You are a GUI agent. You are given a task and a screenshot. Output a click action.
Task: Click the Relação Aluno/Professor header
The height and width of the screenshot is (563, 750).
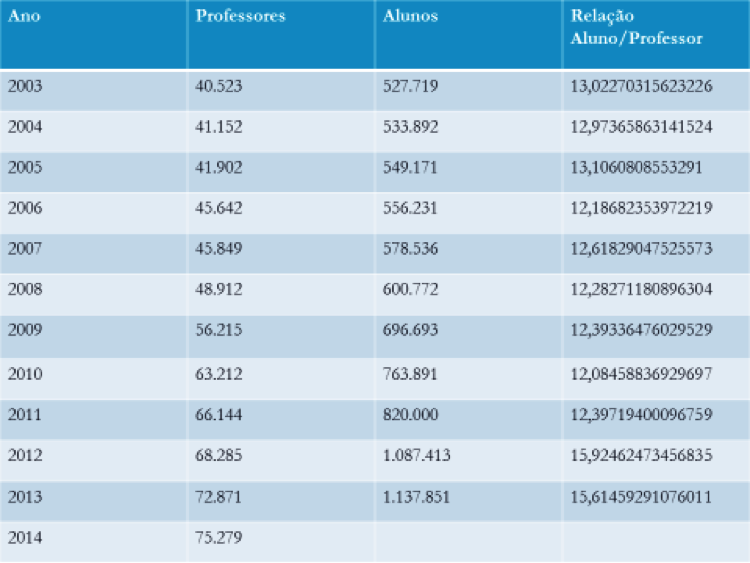point(636,28)
